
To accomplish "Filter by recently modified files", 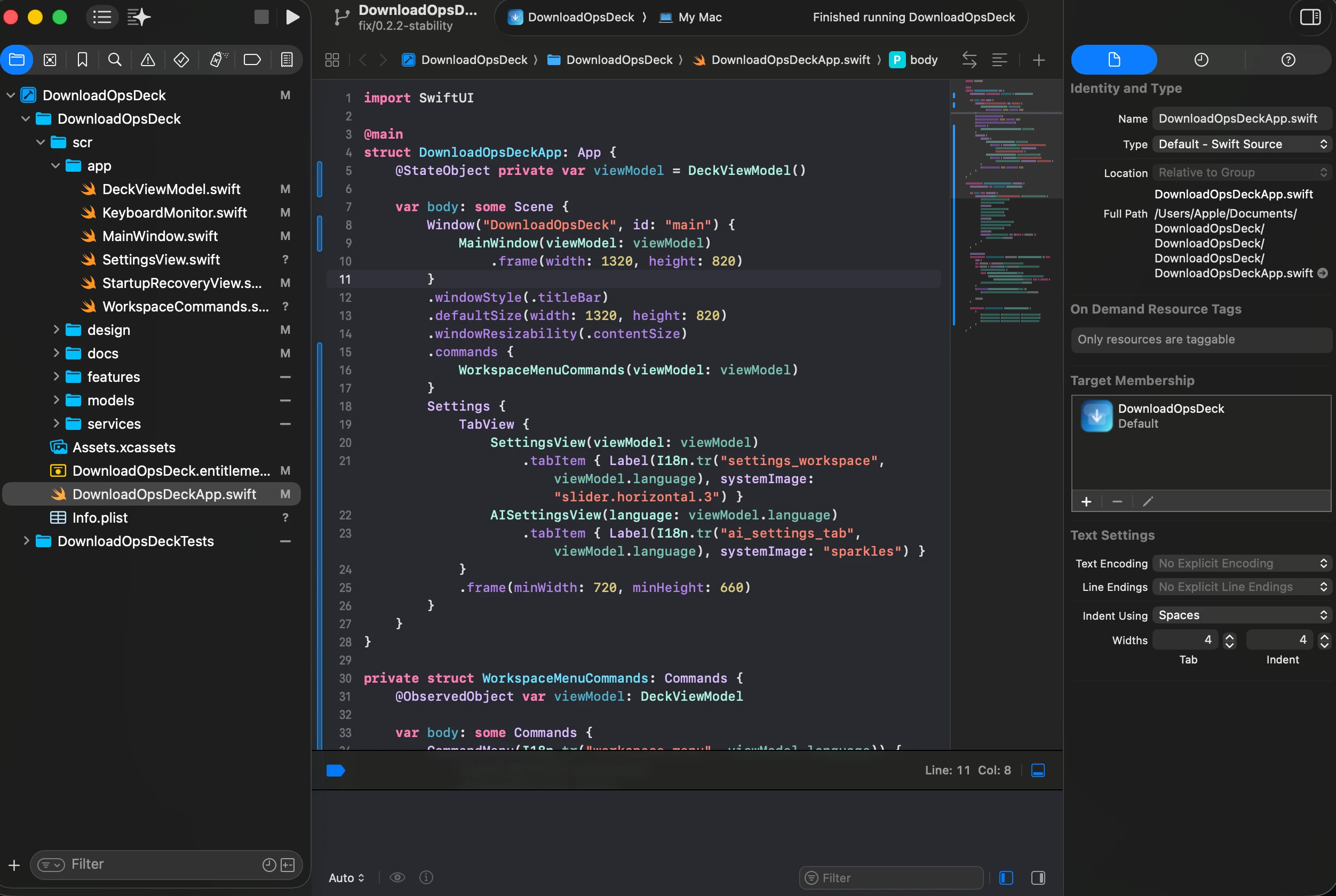I will [x=269, y=865].
